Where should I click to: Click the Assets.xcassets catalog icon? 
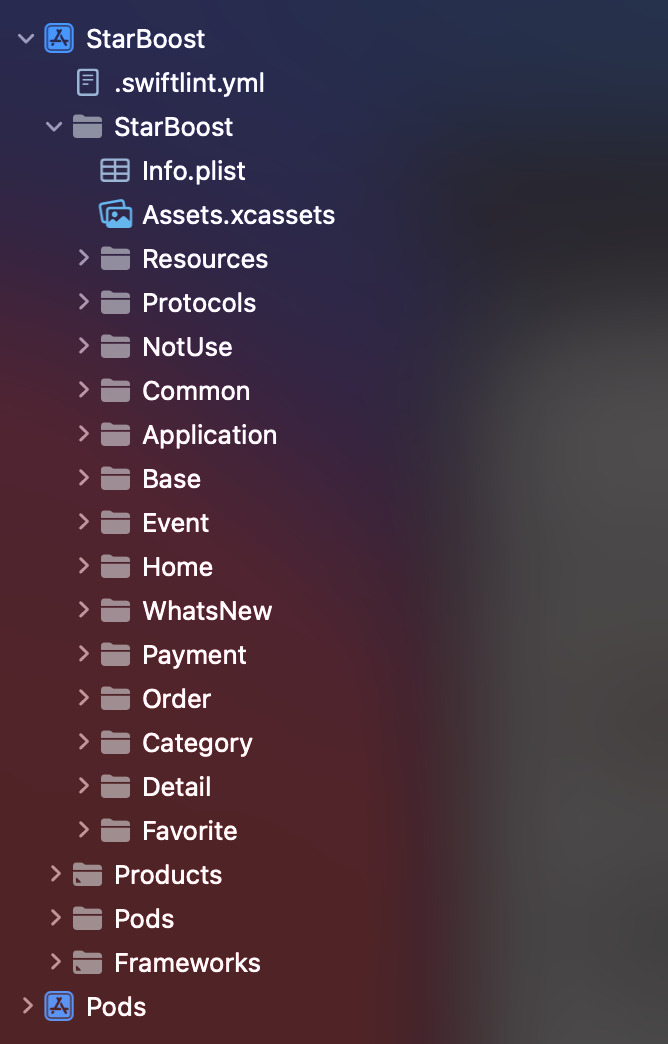tap(115, 215)
